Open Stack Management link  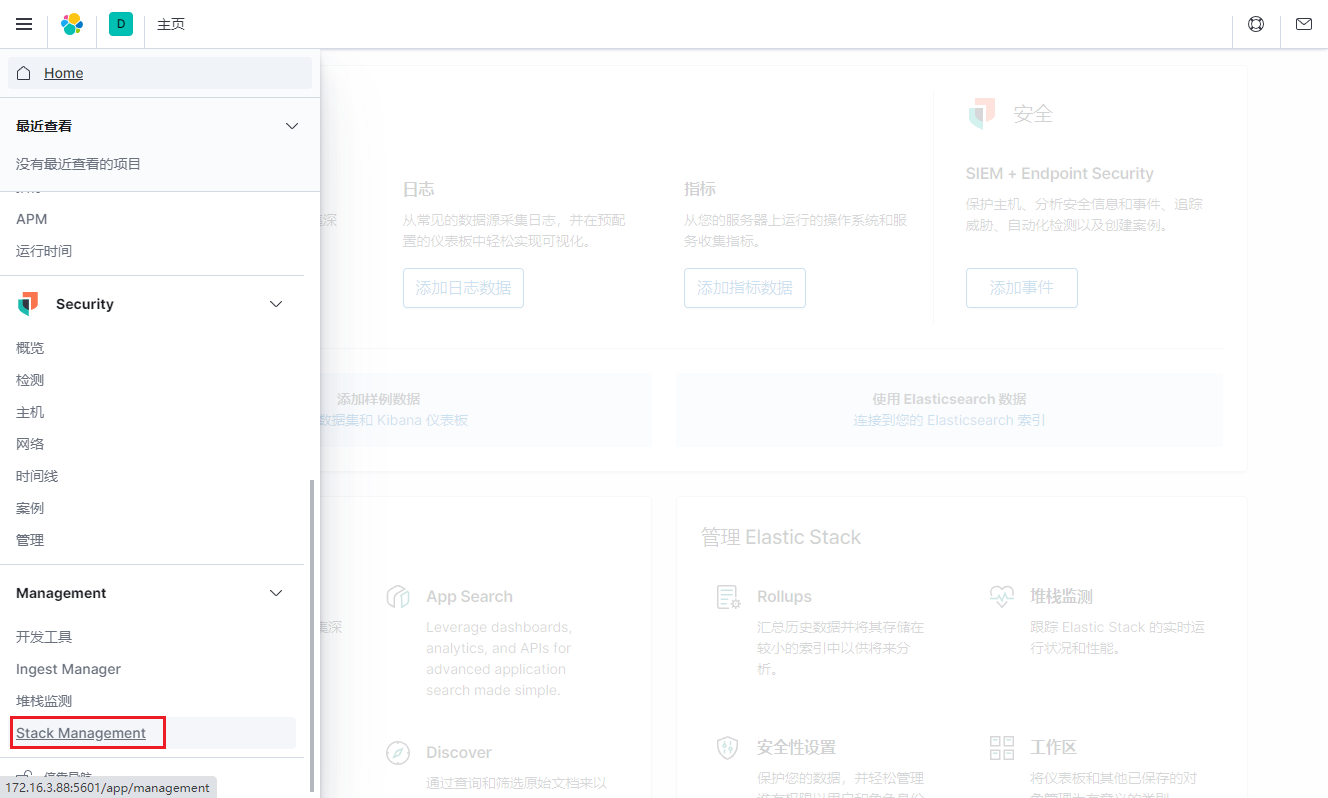coord(81,733)
